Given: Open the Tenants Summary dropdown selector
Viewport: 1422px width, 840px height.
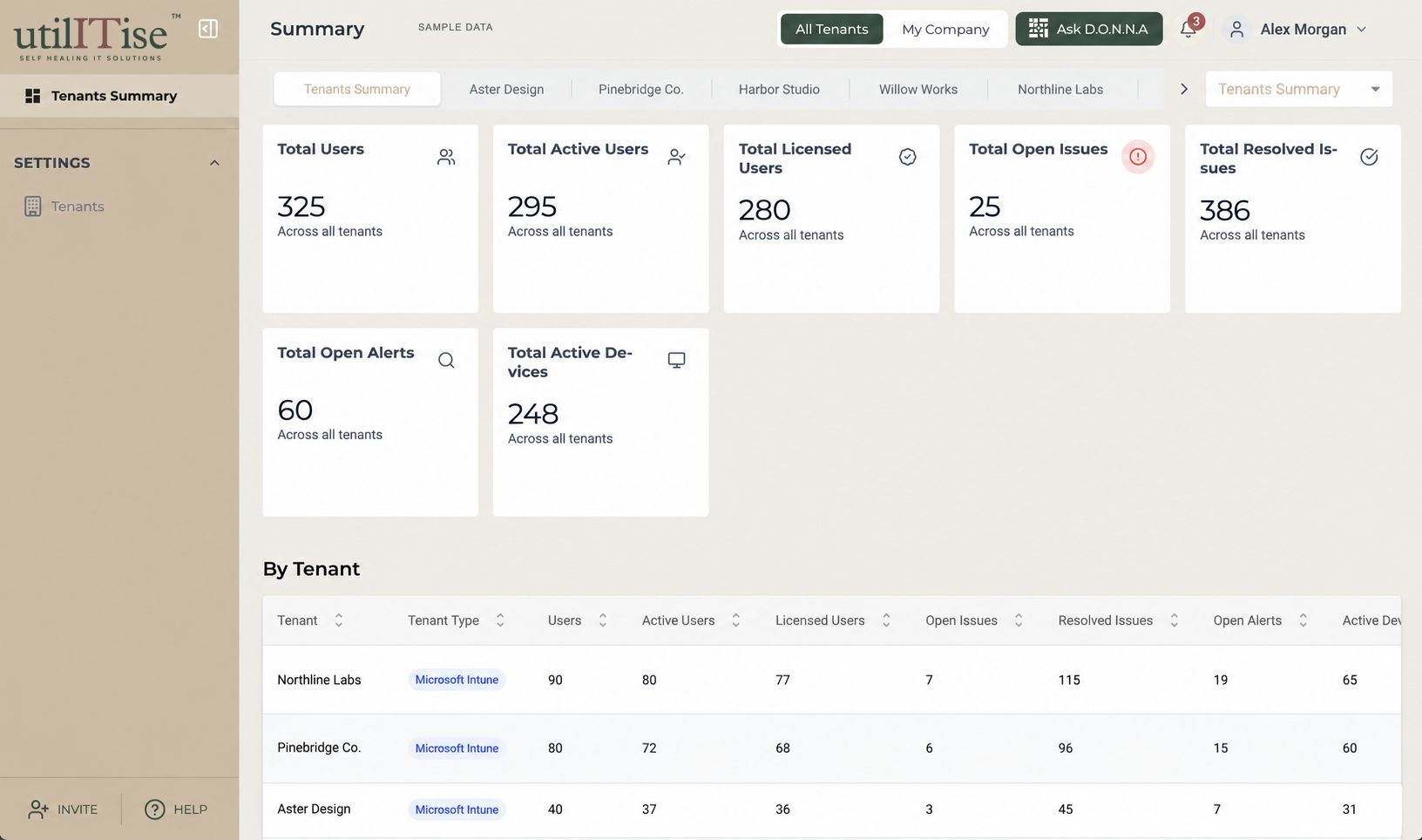Looking at the screenshot, I should click(1298, 89).
